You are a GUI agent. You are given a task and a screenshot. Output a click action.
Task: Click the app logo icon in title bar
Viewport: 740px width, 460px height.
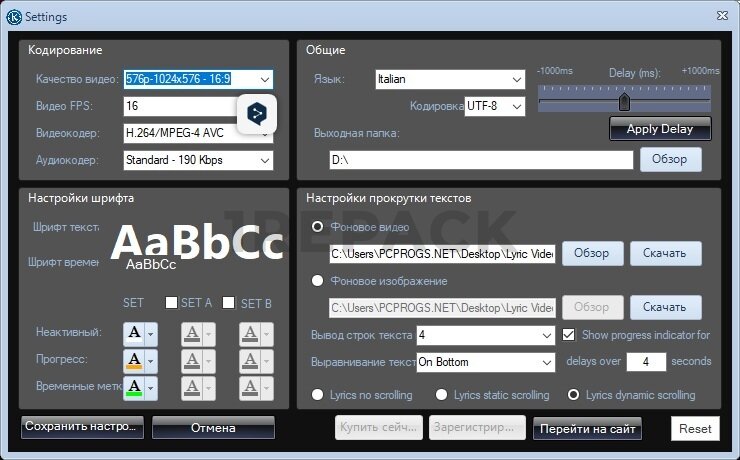click(13, 16)
